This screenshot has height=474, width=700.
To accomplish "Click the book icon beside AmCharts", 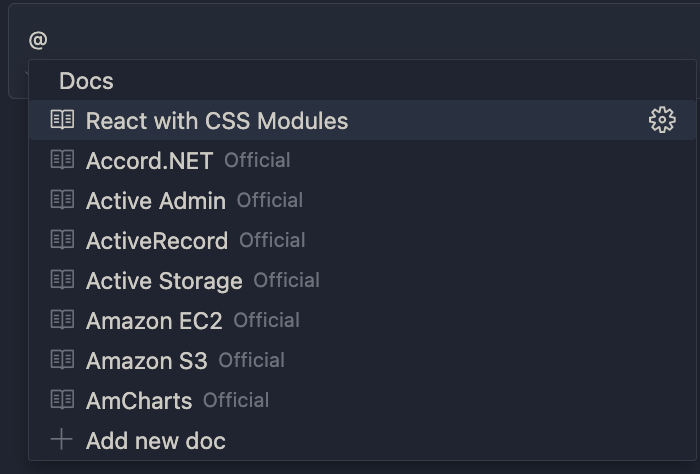I will coord(62,399).
